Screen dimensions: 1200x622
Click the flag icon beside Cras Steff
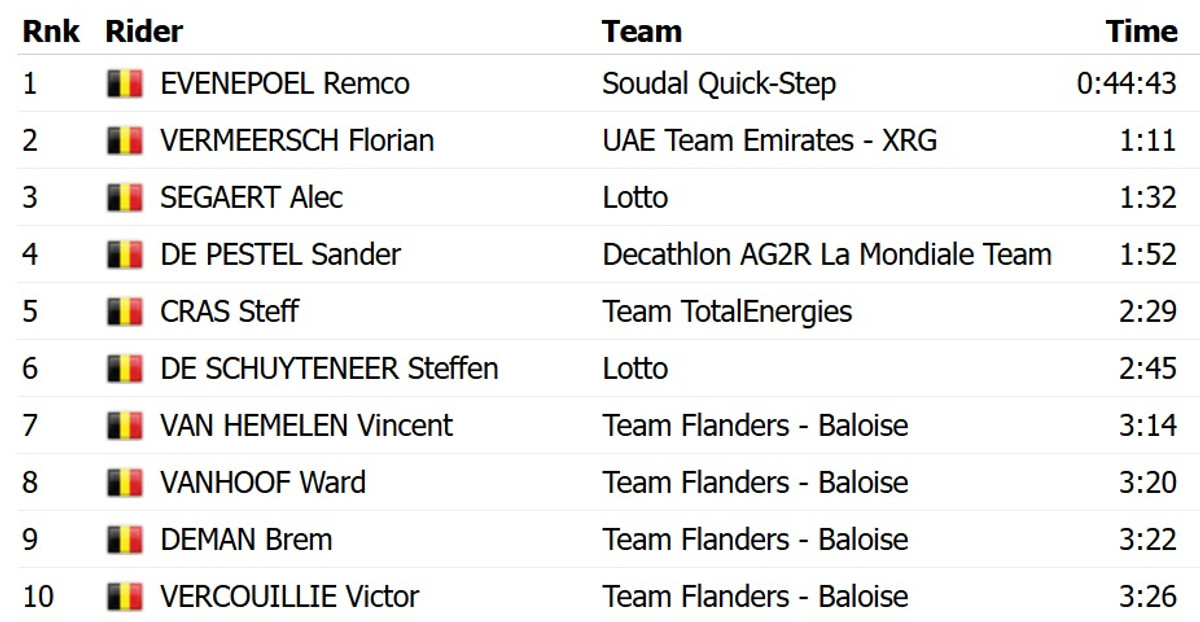point(125,312)
